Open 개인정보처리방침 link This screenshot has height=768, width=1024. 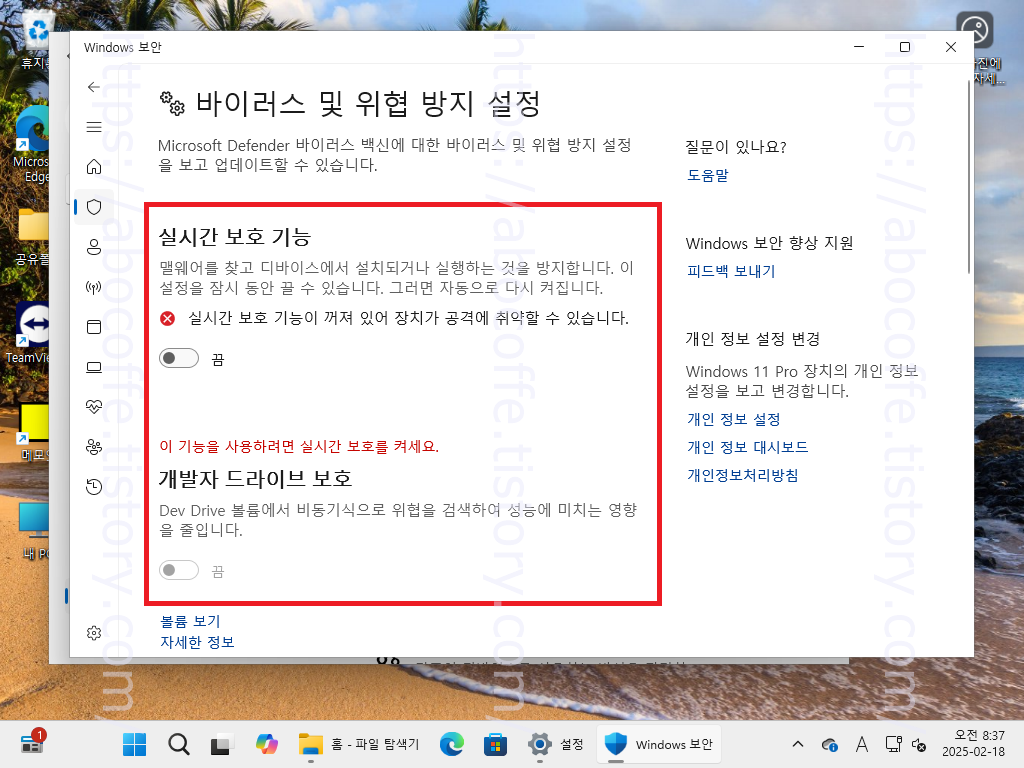tap(743, 475)
